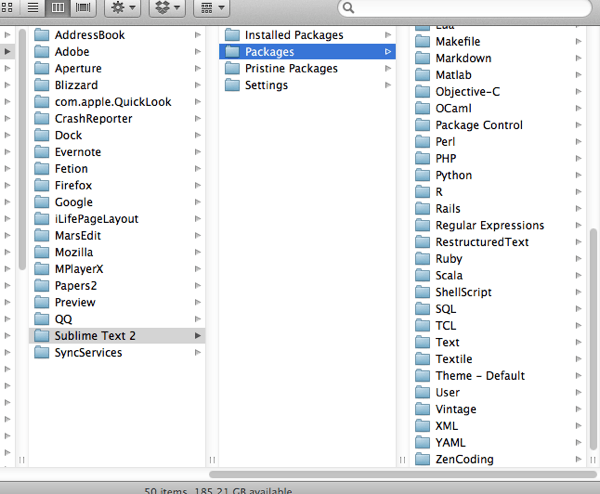The width and height of the screenshot is (600, 494).
Task: Select the Vintage folder icon
Action: point(422,409)
